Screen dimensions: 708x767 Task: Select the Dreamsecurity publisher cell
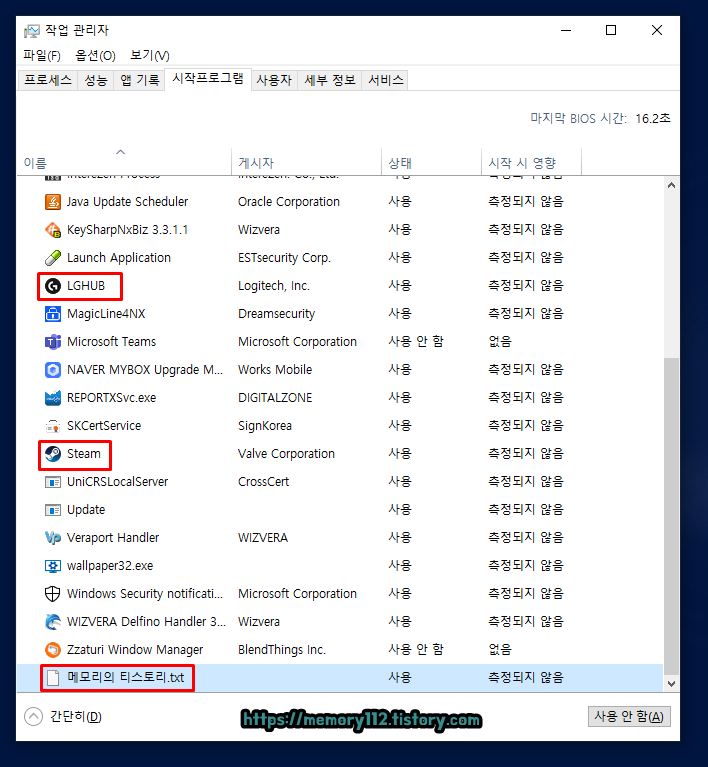(x=276, y=314)
